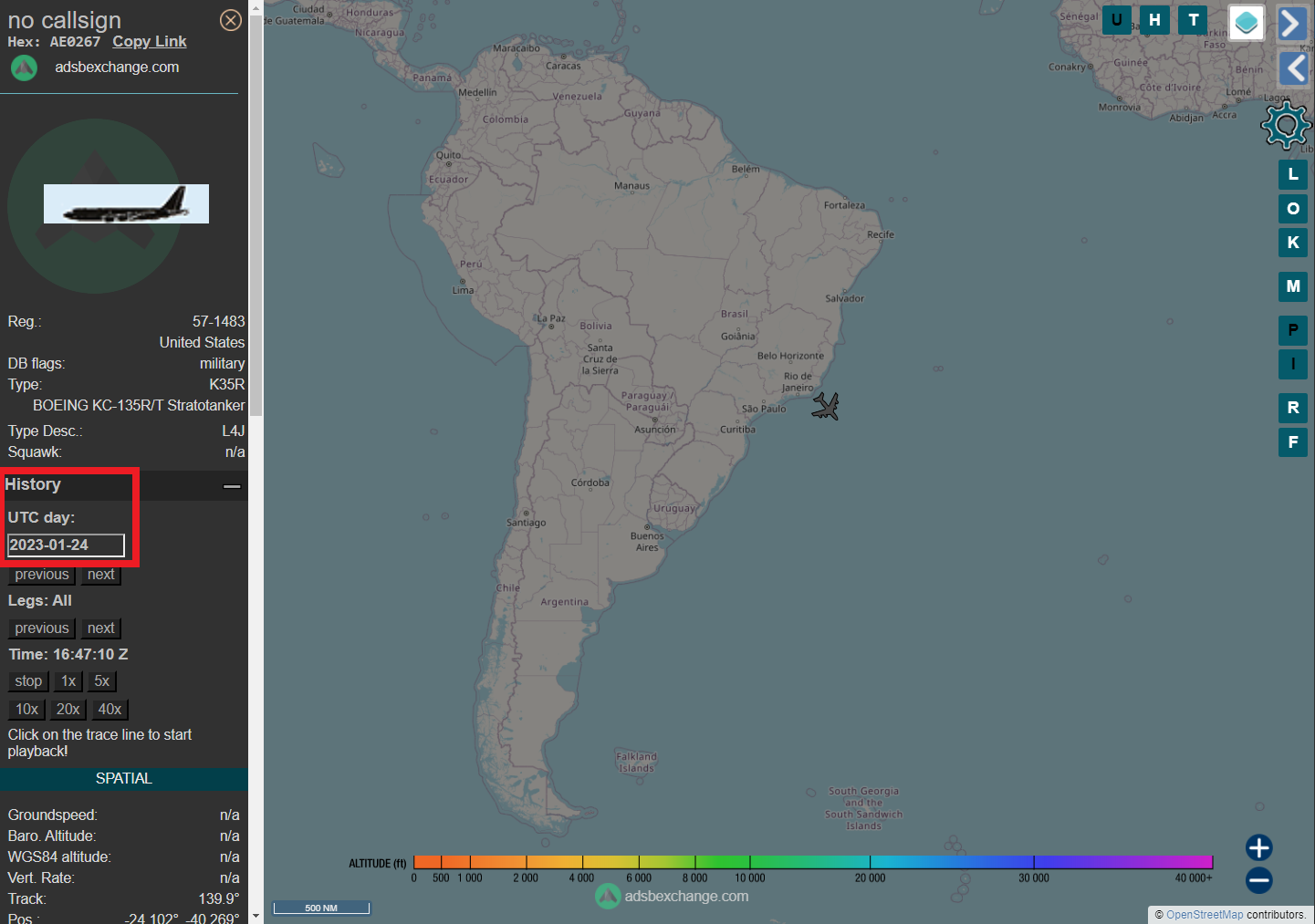Viewport: 1315px width, 924px height.
Task: Click the BOEING KC-135R/T Stratotanker text
Action: tap(139, 406)
